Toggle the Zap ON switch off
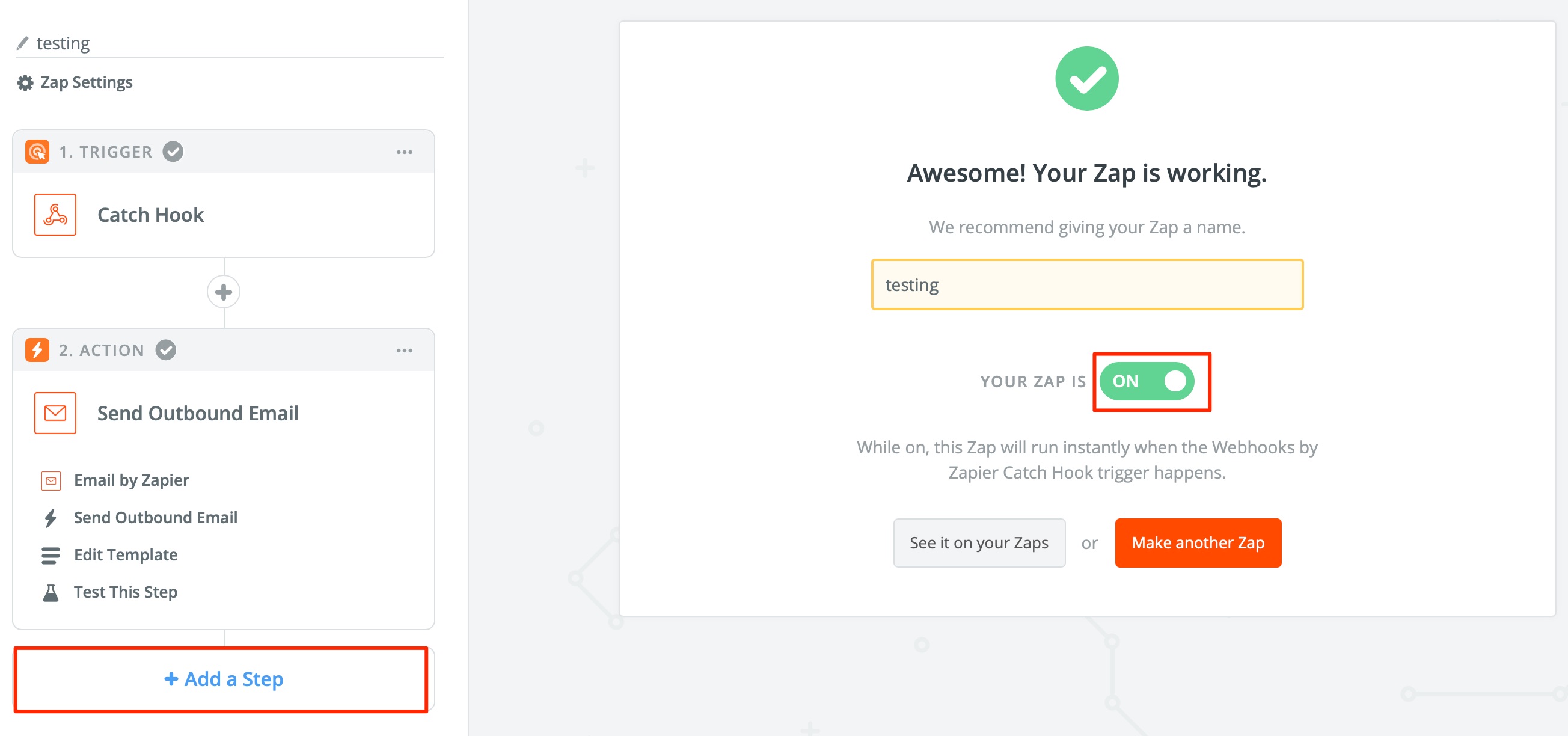1568x736 pixels. point(1147,382)
